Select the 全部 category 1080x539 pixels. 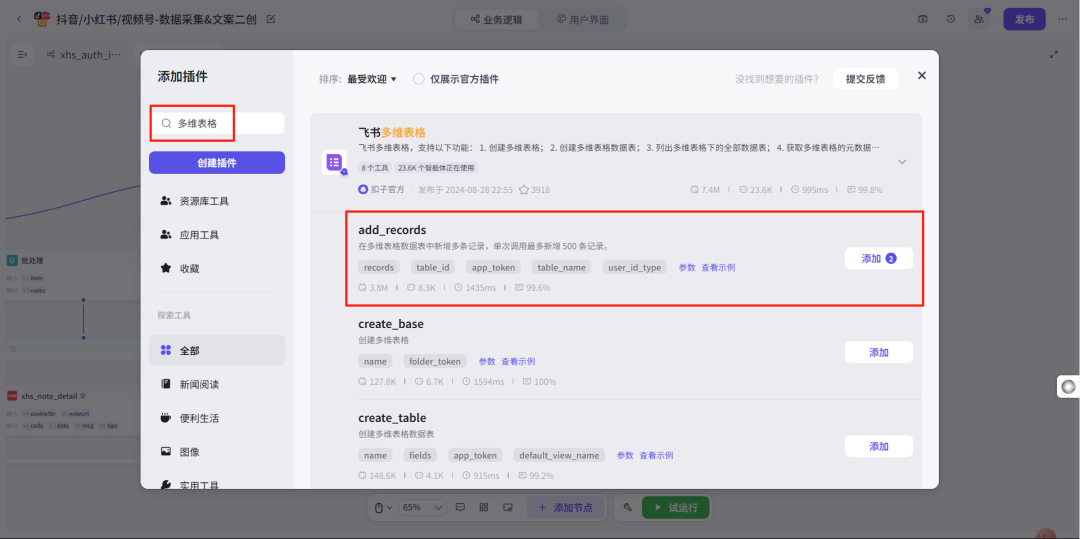pos(217,350)
